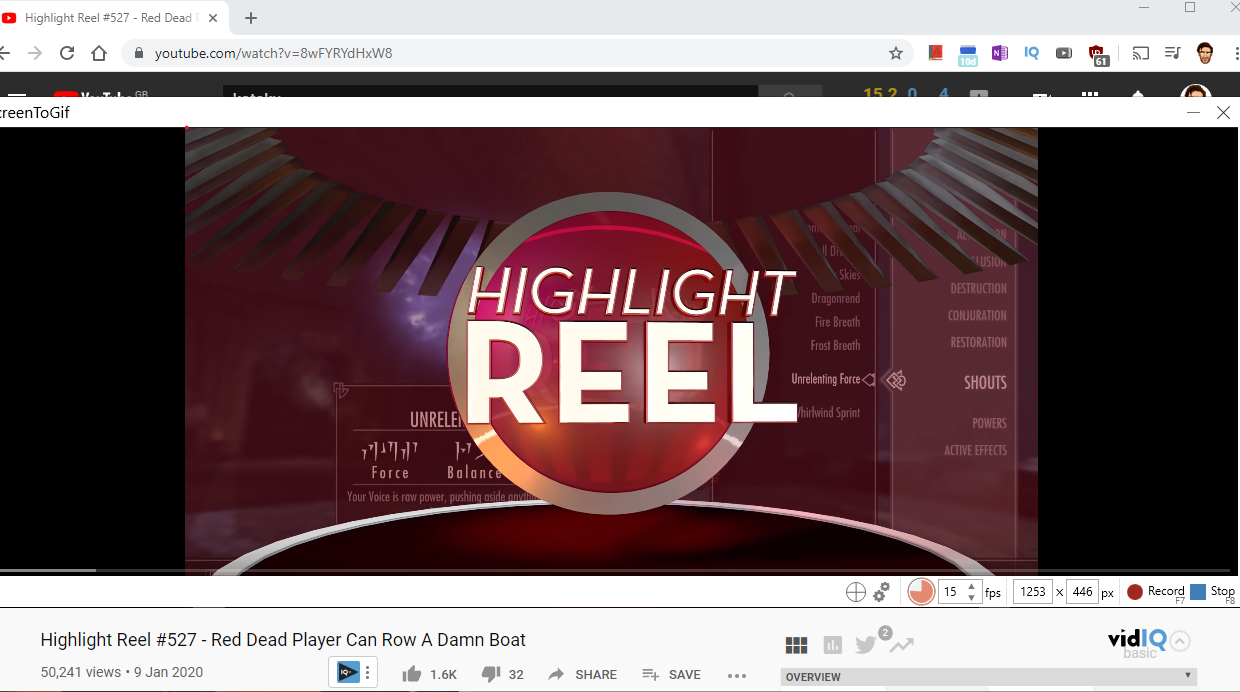Click the capture width field showing 1253
The height and width of the screenshot is (692, 1240).
coord(1033,592)
